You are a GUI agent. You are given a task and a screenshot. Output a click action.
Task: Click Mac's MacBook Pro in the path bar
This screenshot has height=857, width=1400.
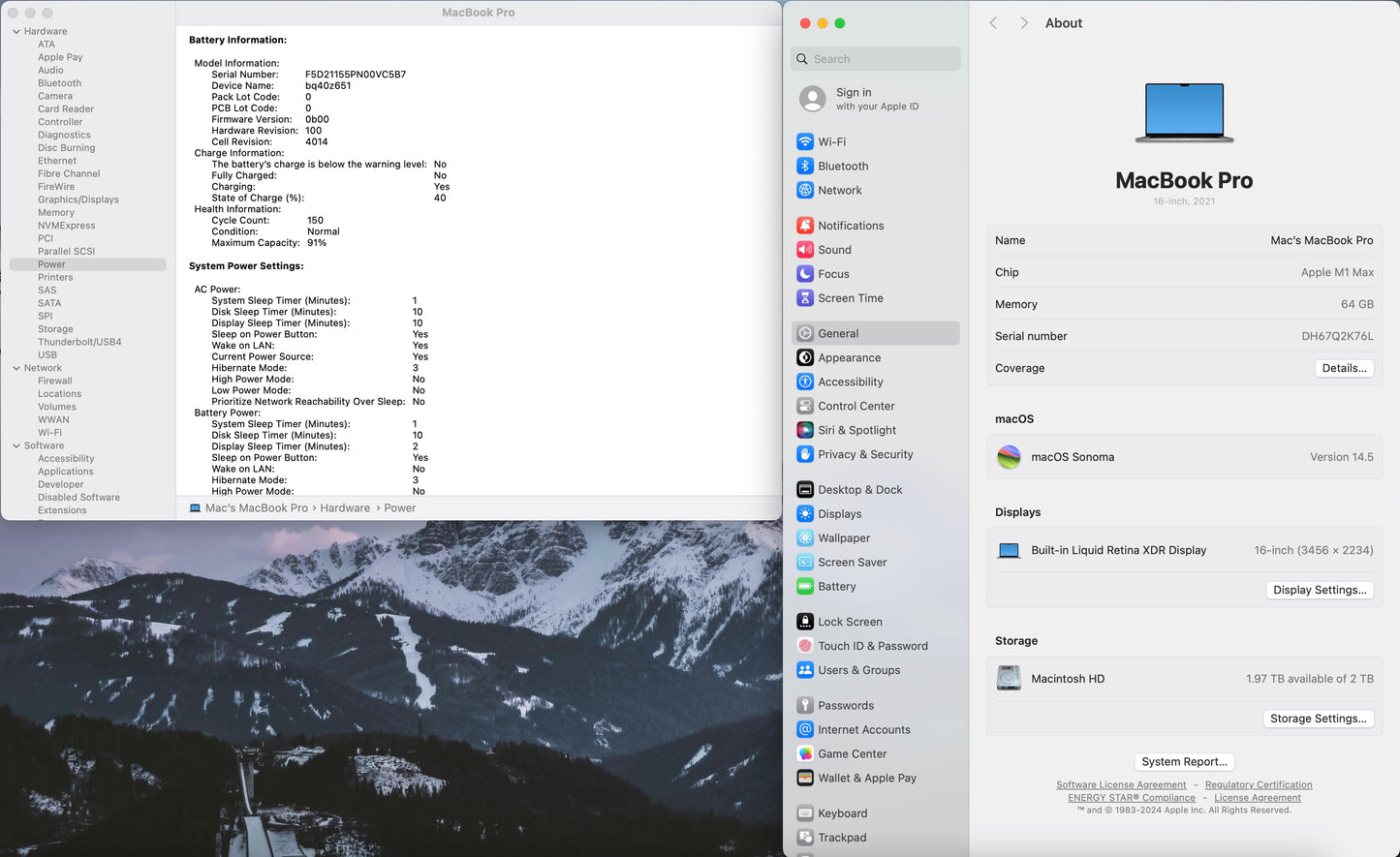coord(257,508)
